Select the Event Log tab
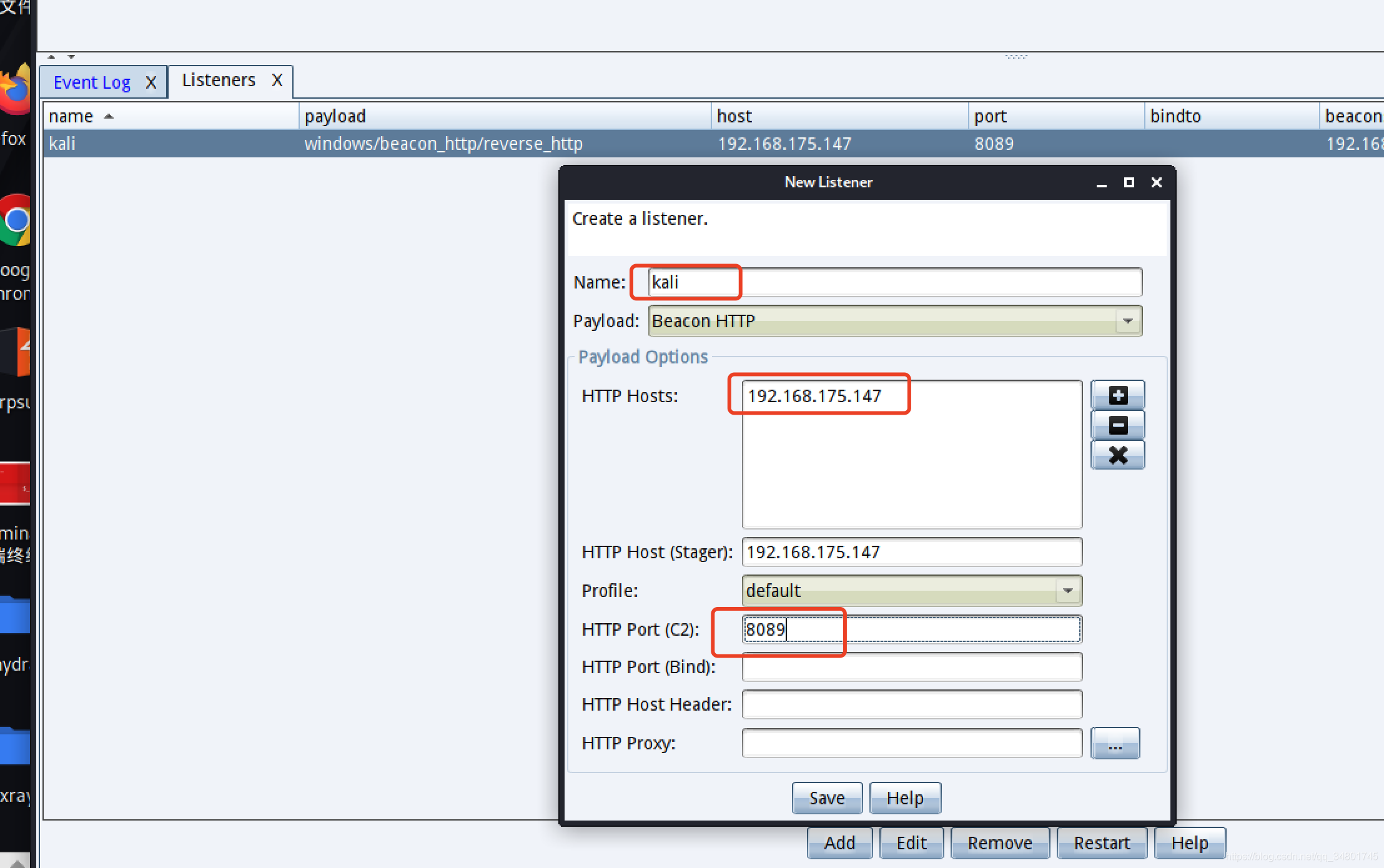Screen dimensions: 1384x868 tap(92, 80)
